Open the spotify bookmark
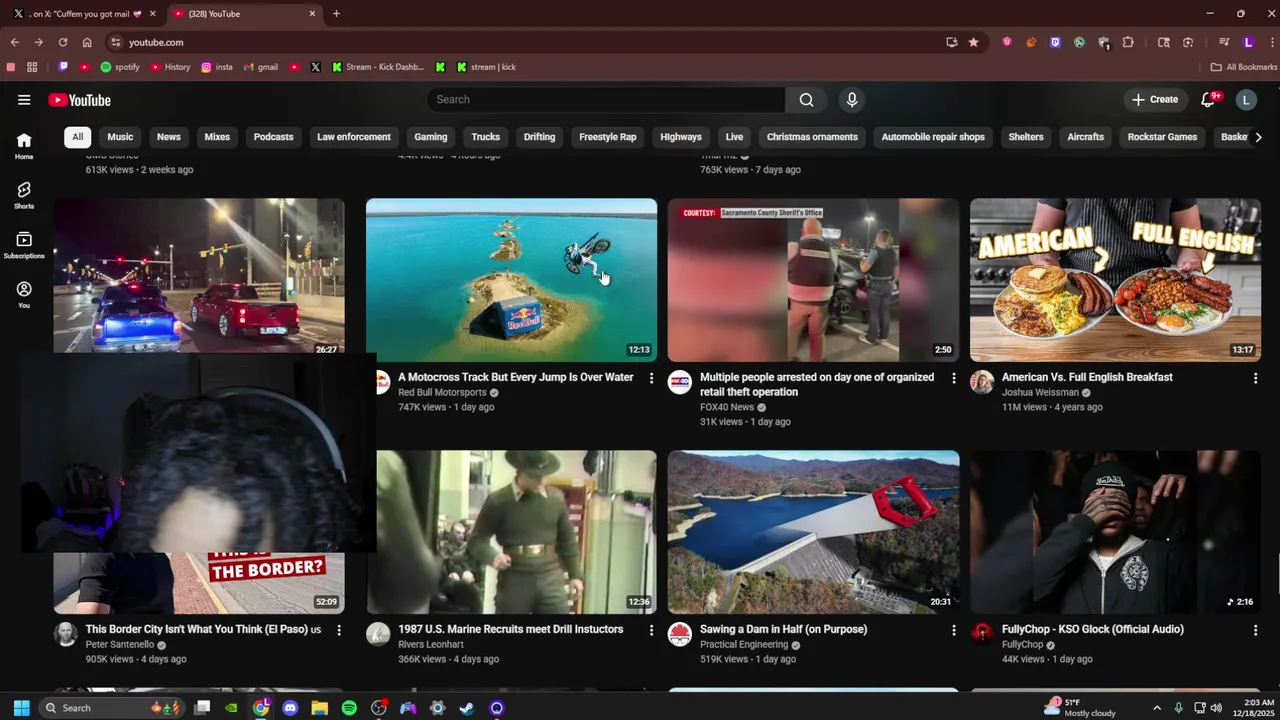The image size is (1280, 720). [120, 67]
